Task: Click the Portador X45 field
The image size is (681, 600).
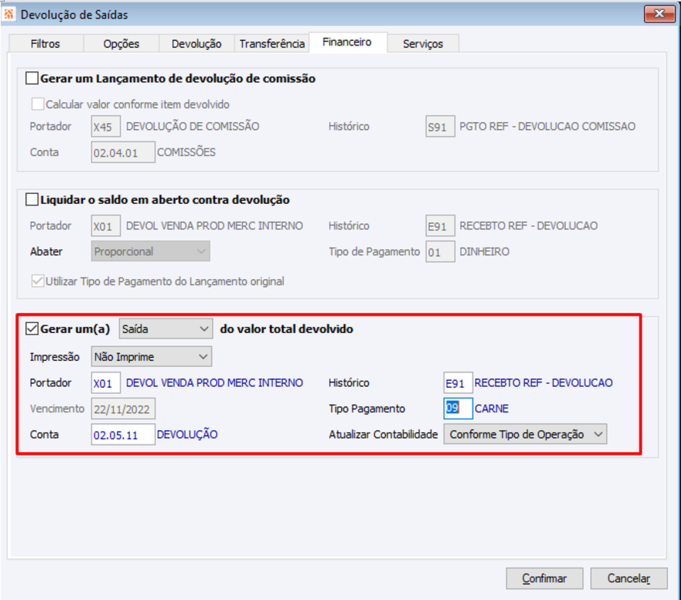Action: (106, 126)
